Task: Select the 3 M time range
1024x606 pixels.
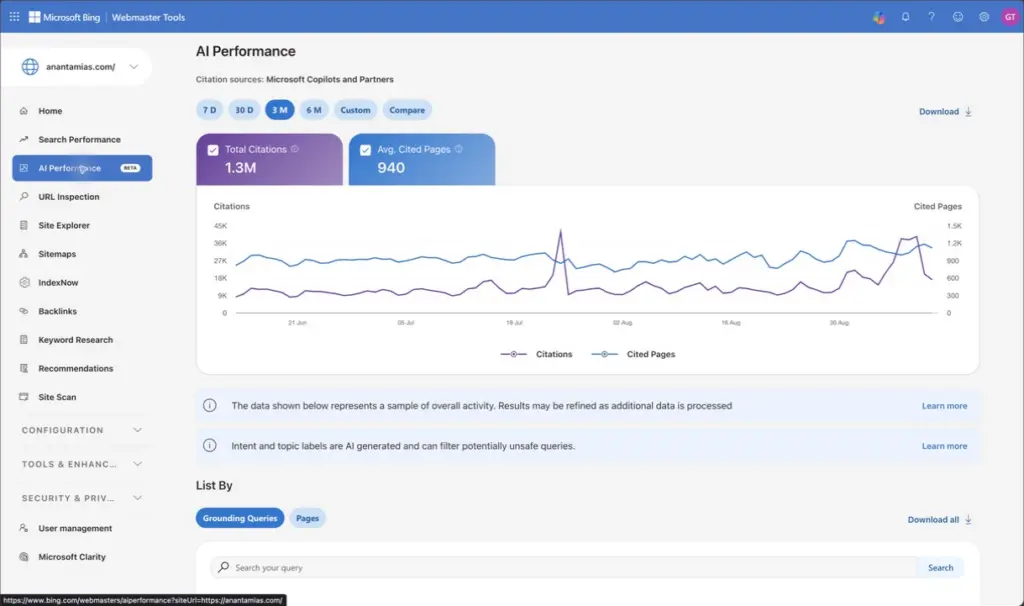Action: 280,110
